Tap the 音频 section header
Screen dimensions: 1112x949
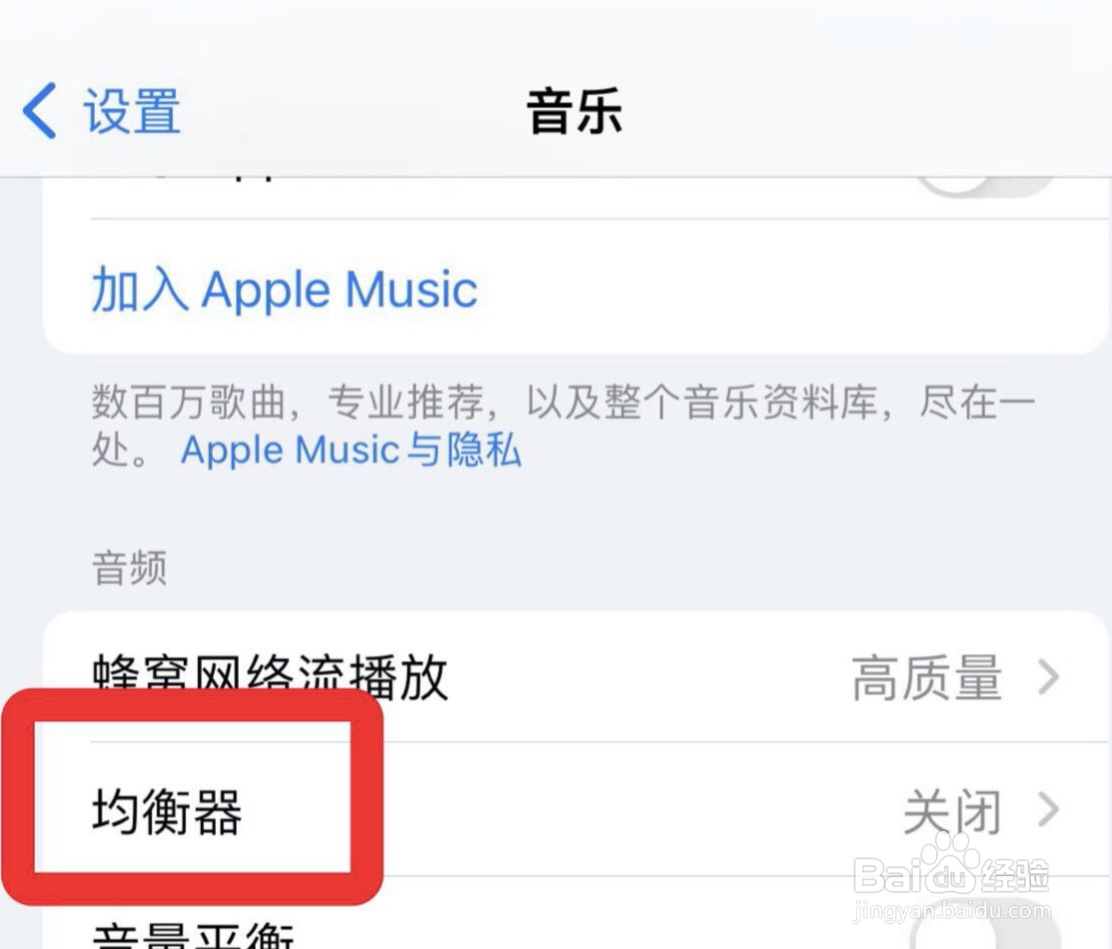[x=129, y=568]
